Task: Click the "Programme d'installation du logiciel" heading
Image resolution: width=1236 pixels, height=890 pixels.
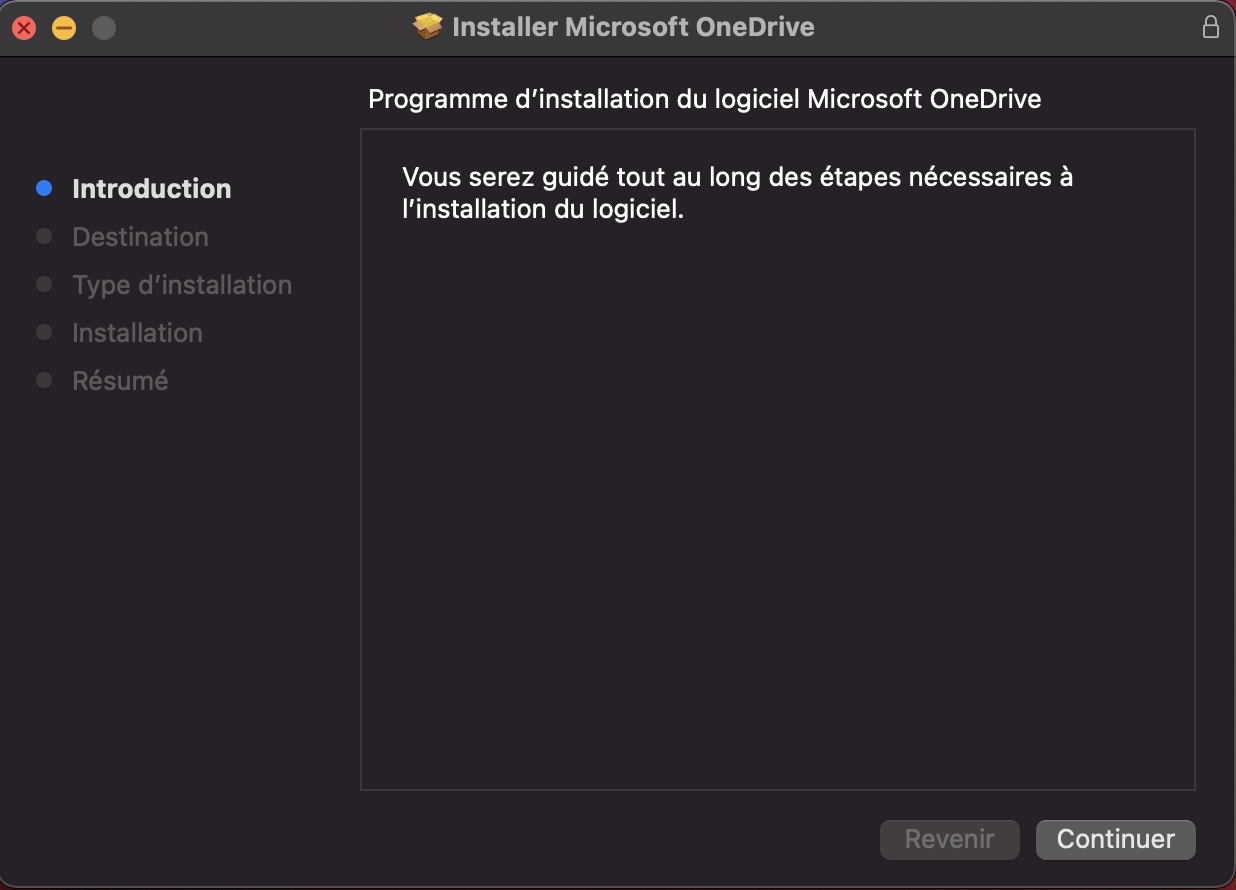Action: [x=704, y=99]
